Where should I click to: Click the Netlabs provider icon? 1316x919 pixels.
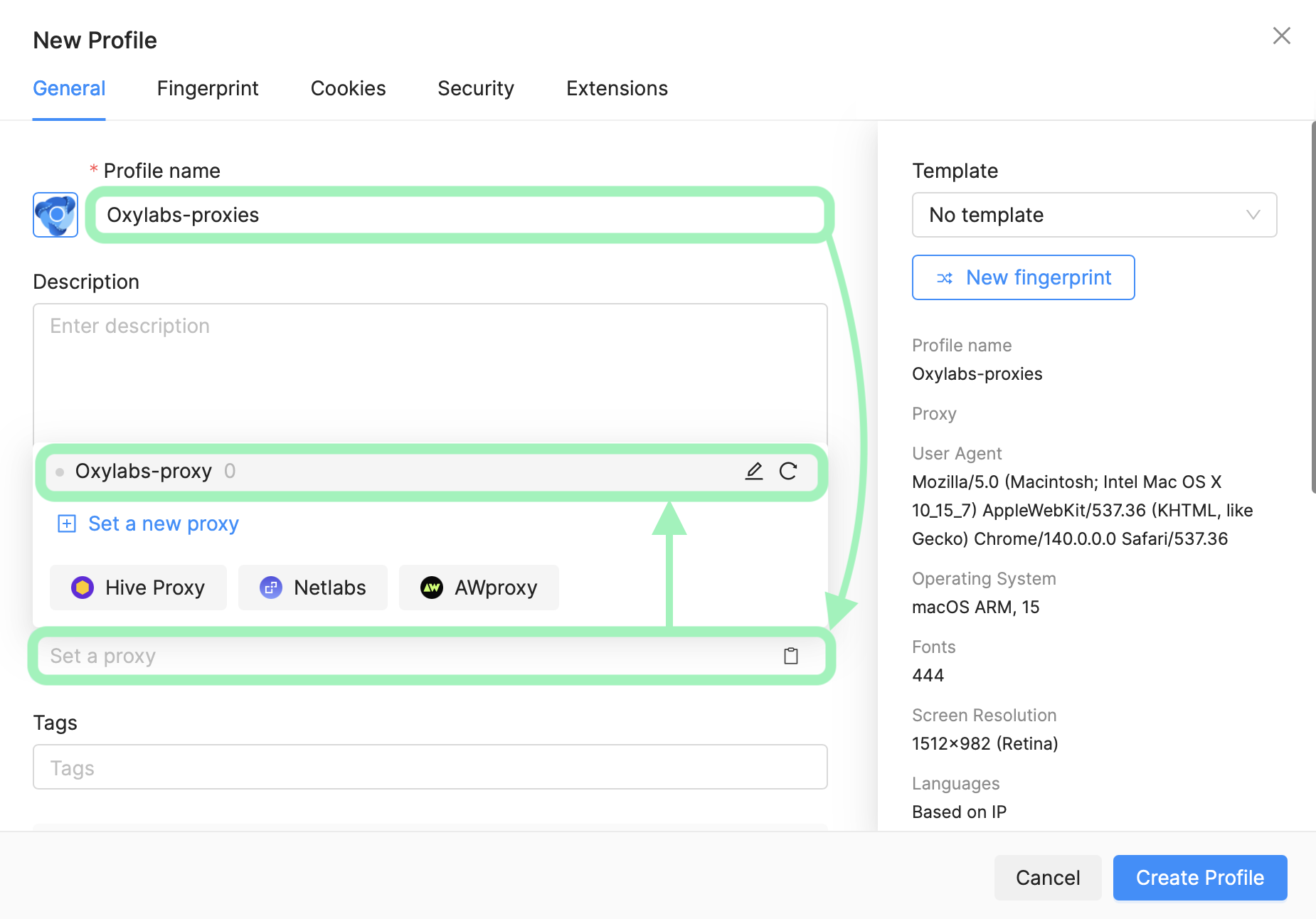tap(271, 588)
